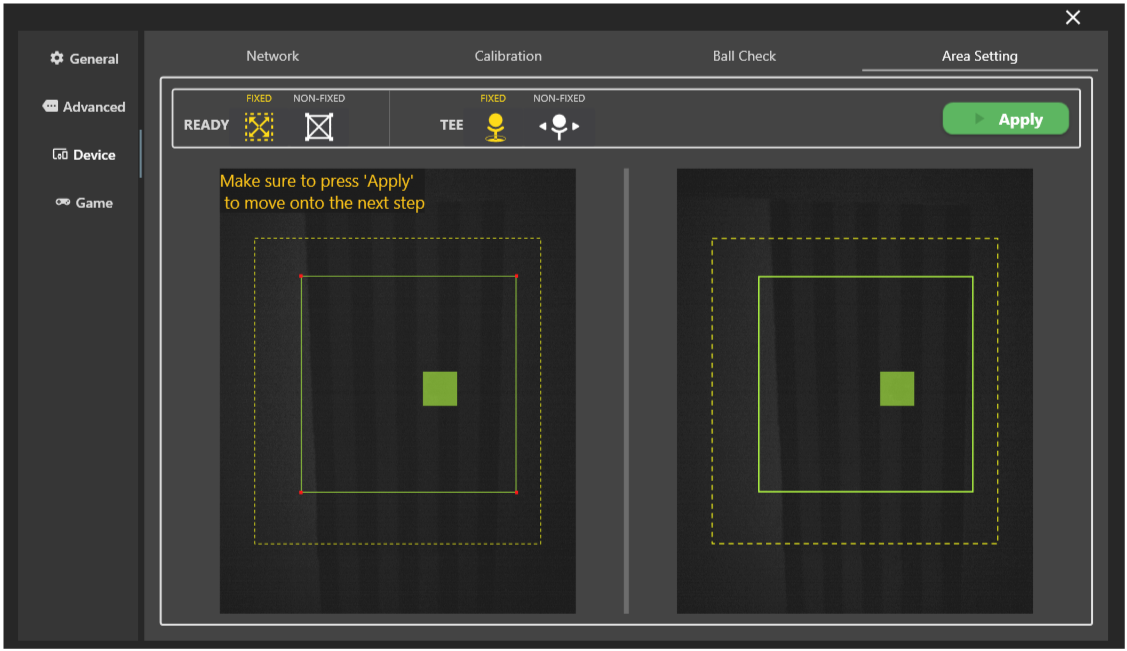Open the Ball Check tab
1127x651 pixels.
744,56
